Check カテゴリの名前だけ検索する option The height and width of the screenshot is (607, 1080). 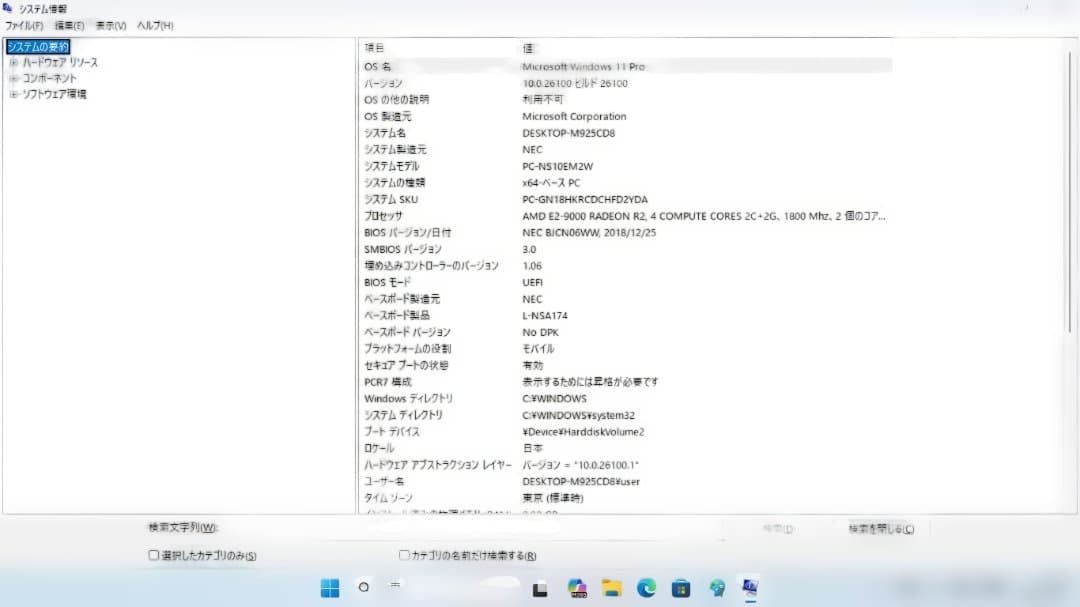(403, 554)
